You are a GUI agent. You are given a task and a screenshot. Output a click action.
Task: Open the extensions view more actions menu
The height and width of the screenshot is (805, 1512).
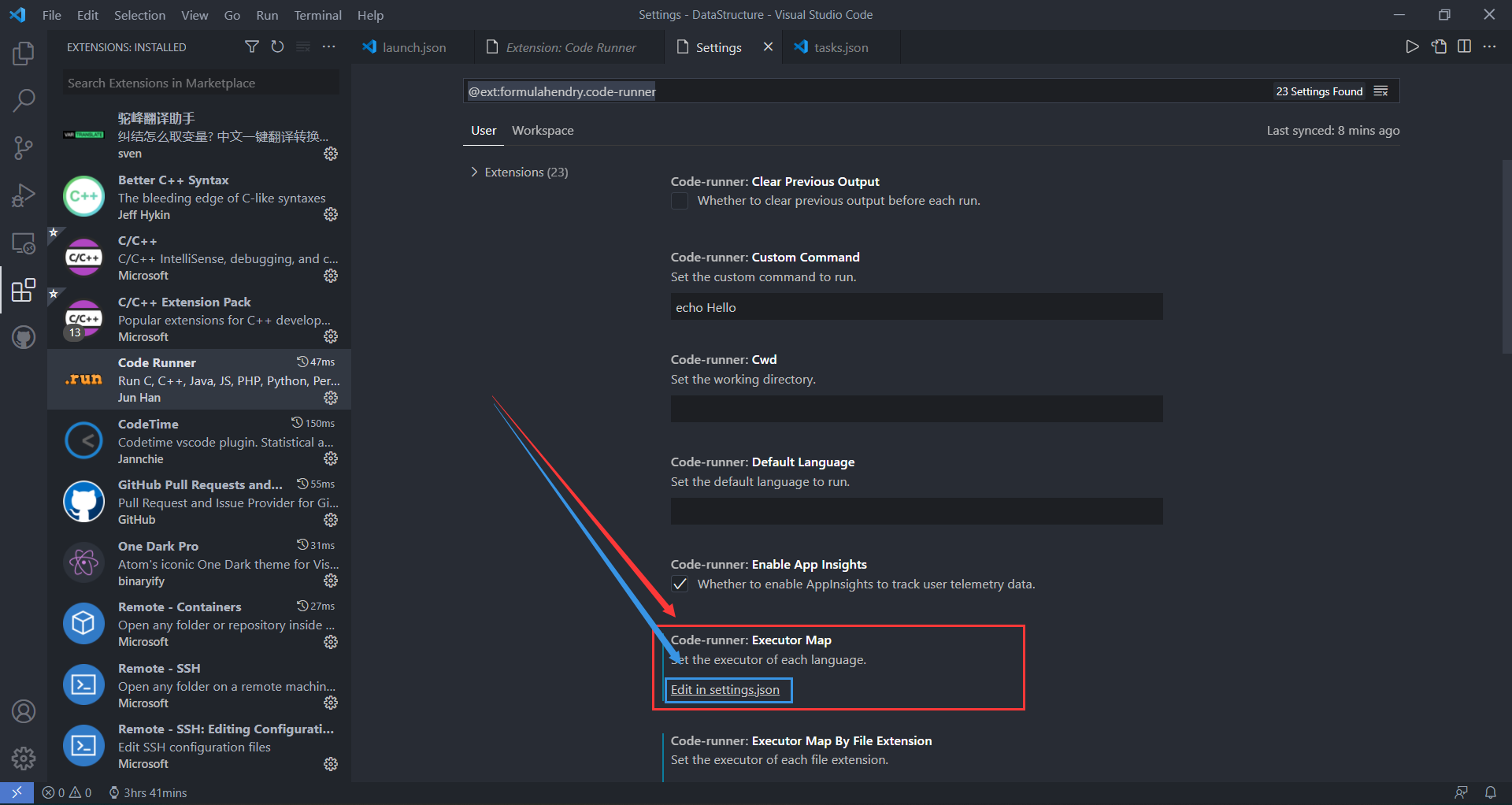pyautogui.click(x=329, y=47)
